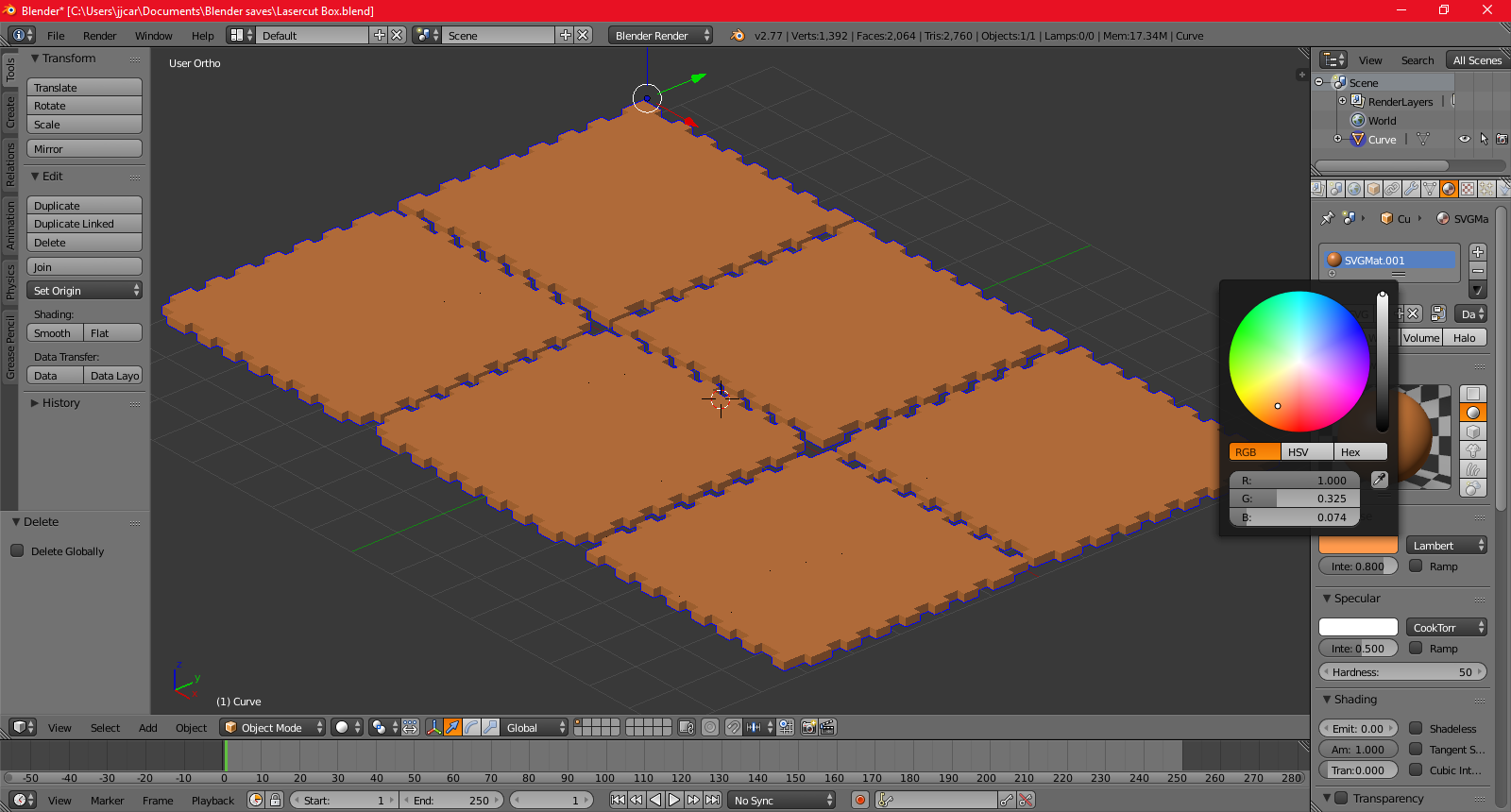
Task: Toggle renderability camera for Curve in outliner
Action: pyautogui.click(x=1502, y=139)
